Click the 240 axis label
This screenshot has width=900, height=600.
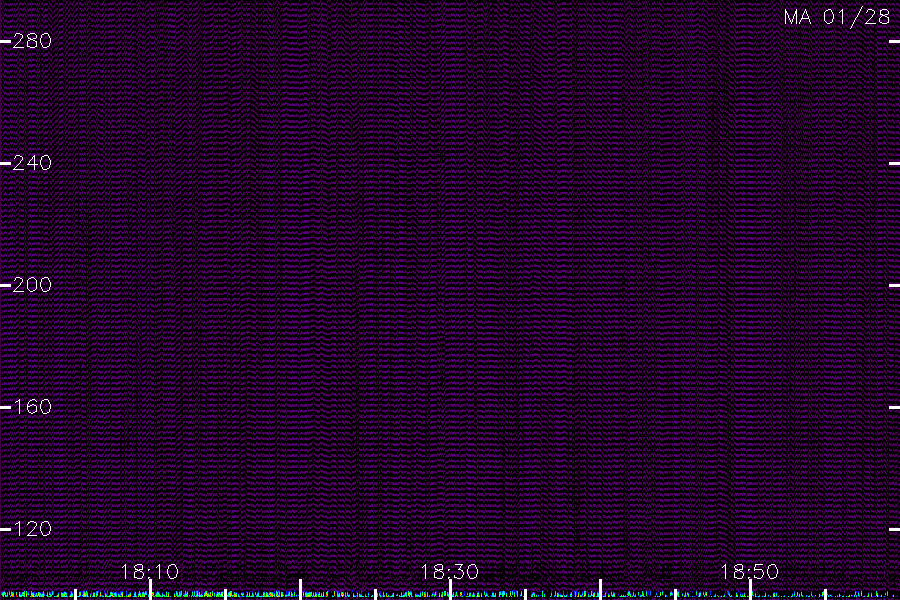32,163
